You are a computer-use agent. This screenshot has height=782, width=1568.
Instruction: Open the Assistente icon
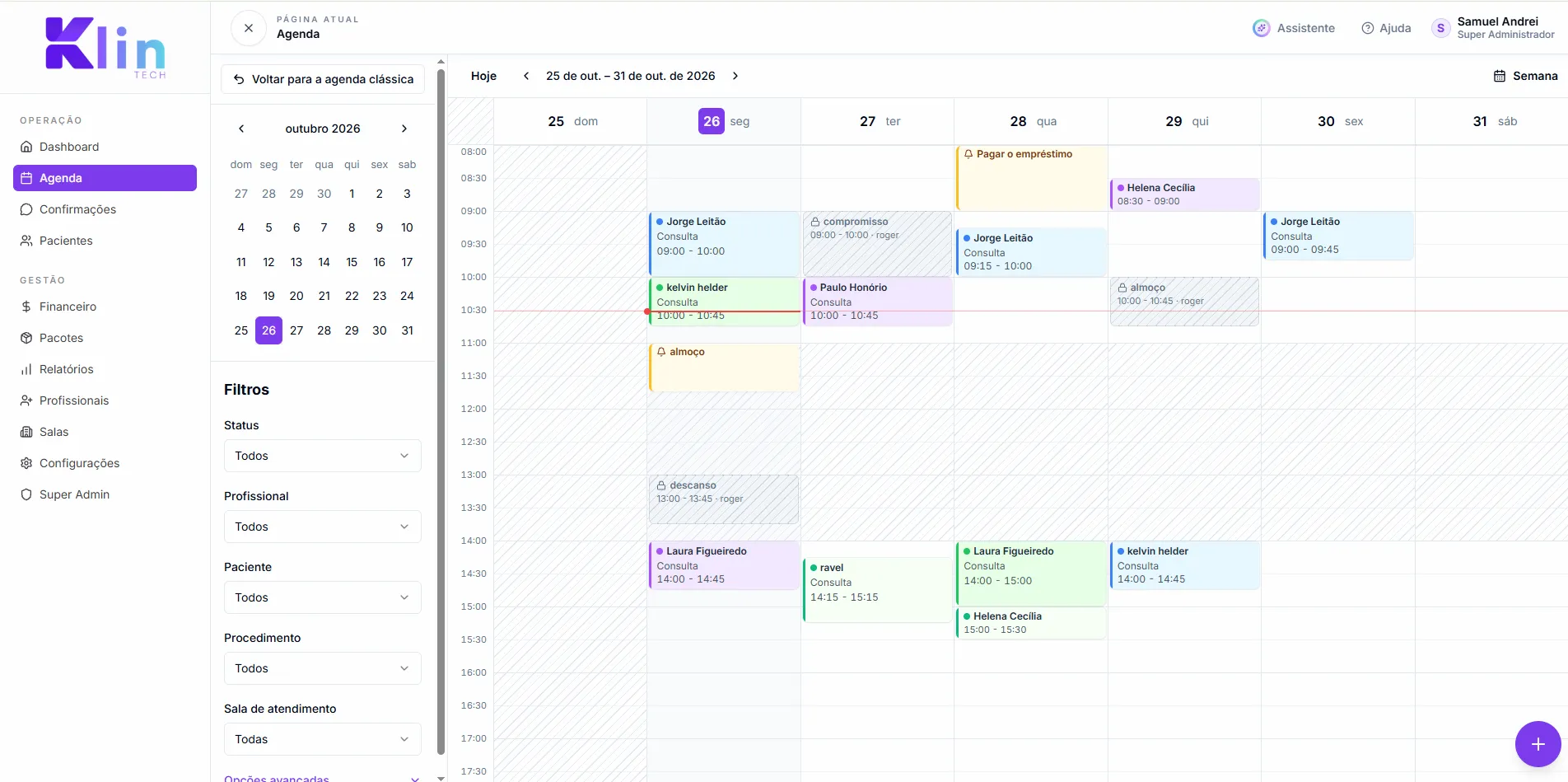[1261, 28]
